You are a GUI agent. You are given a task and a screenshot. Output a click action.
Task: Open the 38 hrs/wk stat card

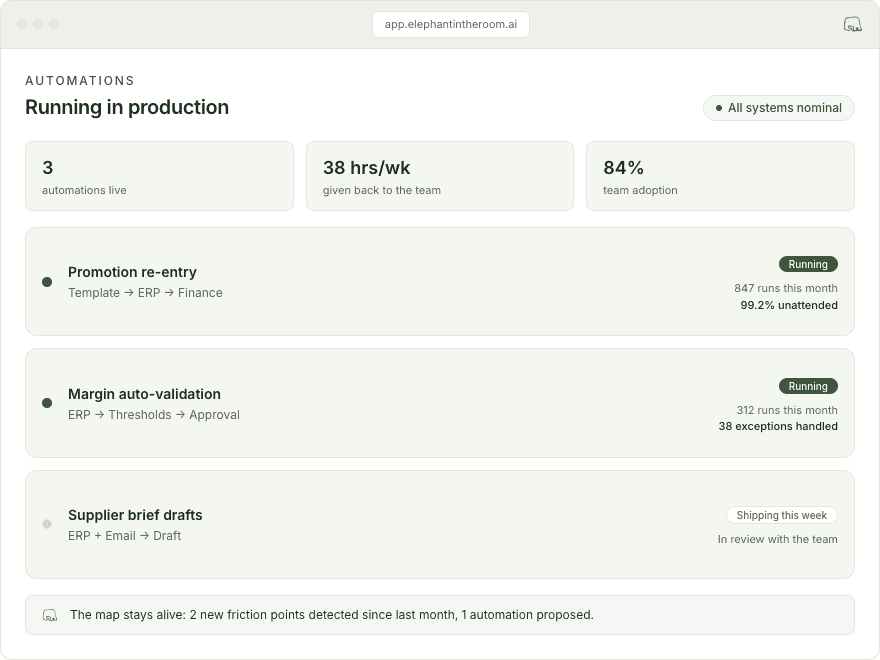click(x=440, y=176)
